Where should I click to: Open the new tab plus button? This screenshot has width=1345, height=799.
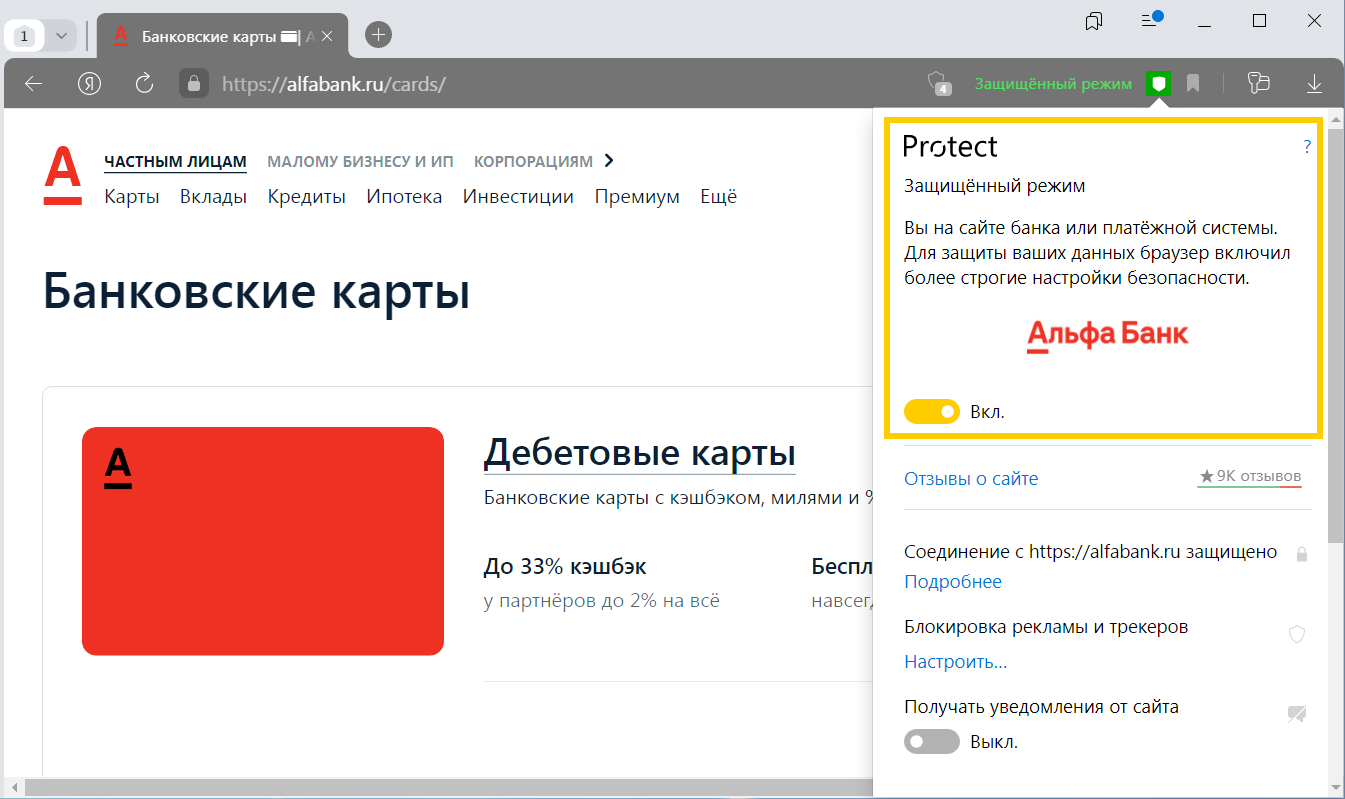tap(378, 35)
